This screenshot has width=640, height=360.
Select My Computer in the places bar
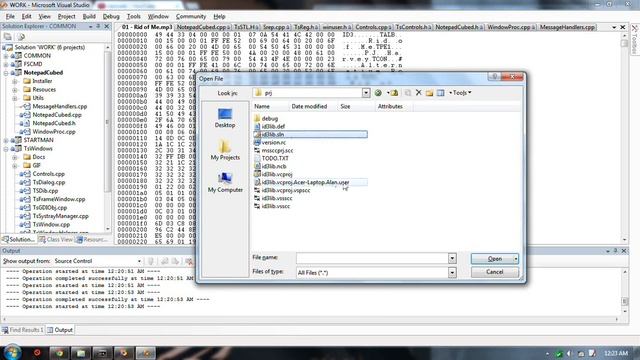coord(225,182)
